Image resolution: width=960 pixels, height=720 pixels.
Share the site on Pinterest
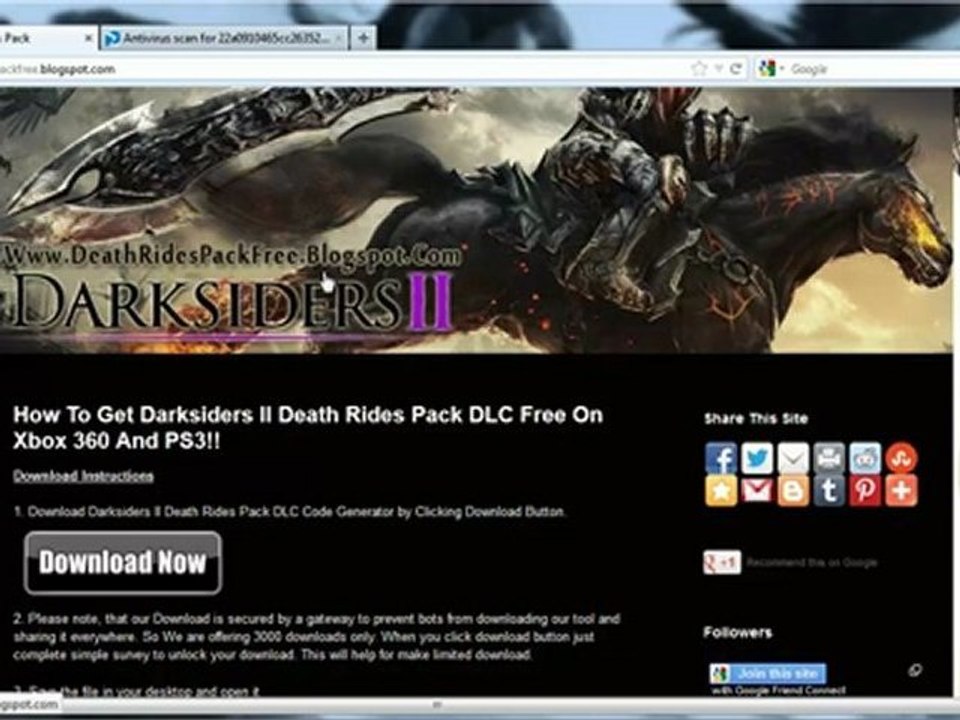(x=865, y=491)
